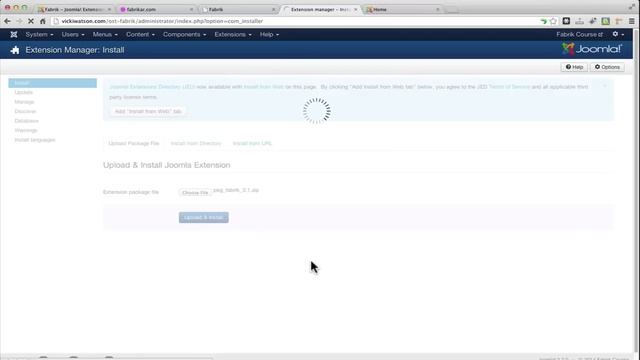Click the Fabrik Course site link

tap(580, 35)
